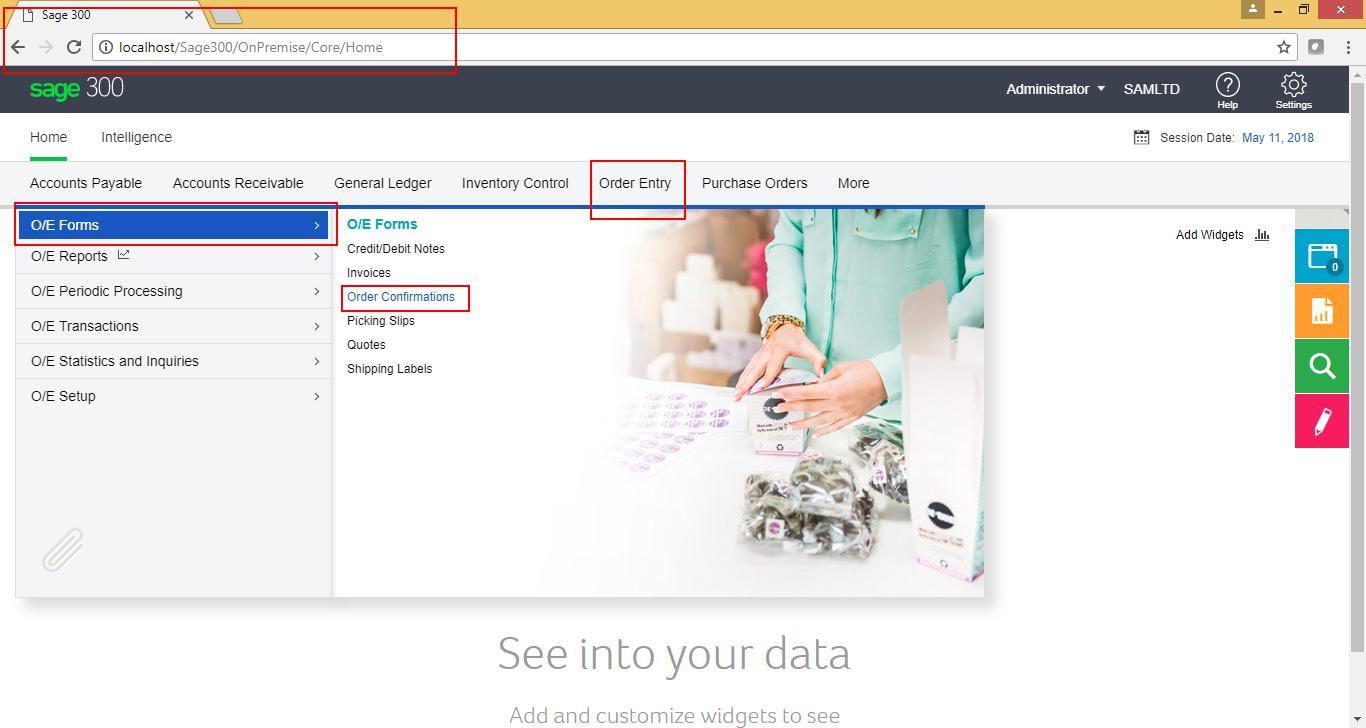
Task: Click the browser back arrow
Action: [18, 47]
